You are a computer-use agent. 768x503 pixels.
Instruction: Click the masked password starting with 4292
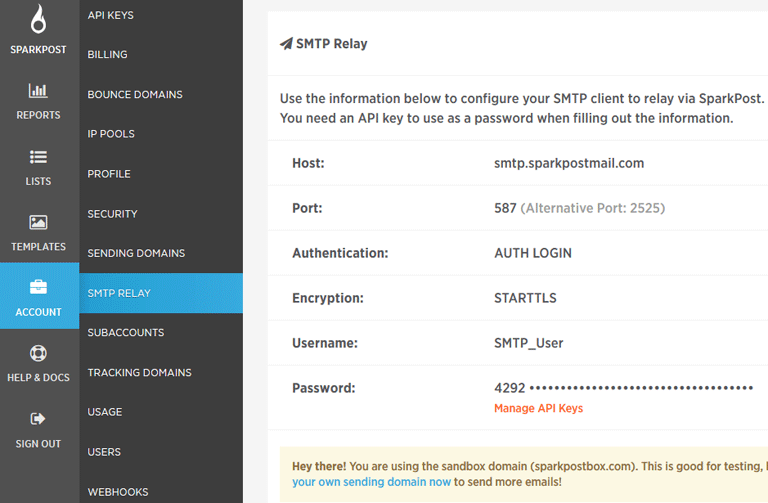click(624, 388)
